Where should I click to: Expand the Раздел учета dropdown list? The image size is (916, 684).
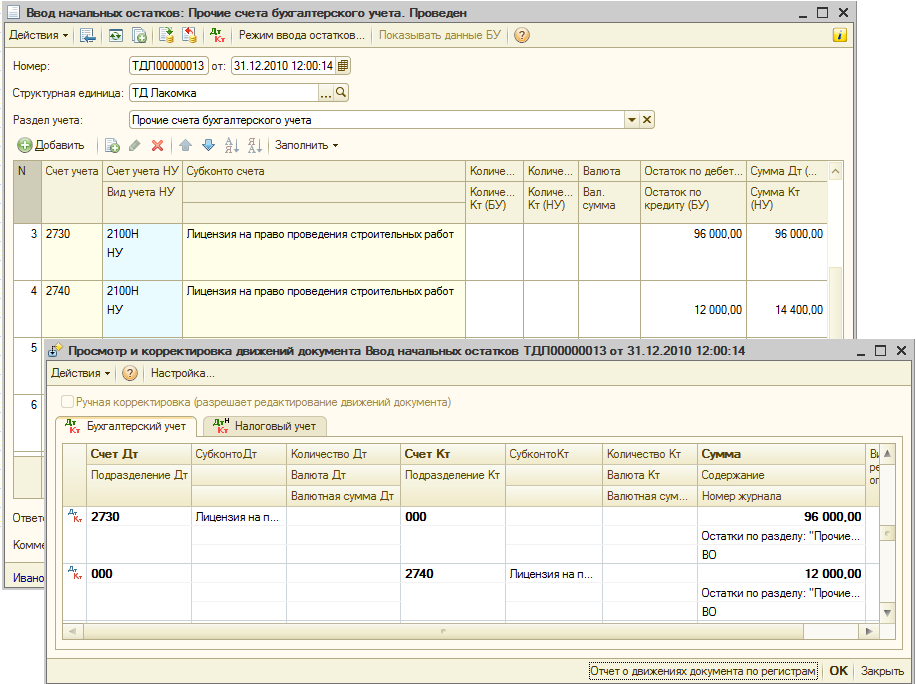coord(631,120)
